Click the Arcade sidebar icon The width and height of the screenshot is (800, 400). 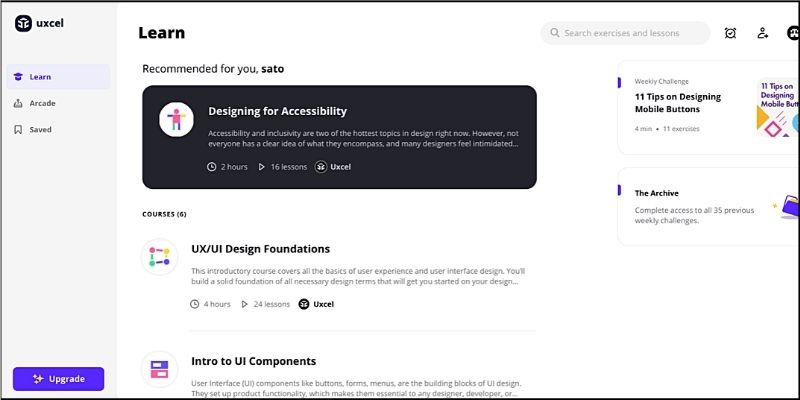click(19, 103)
